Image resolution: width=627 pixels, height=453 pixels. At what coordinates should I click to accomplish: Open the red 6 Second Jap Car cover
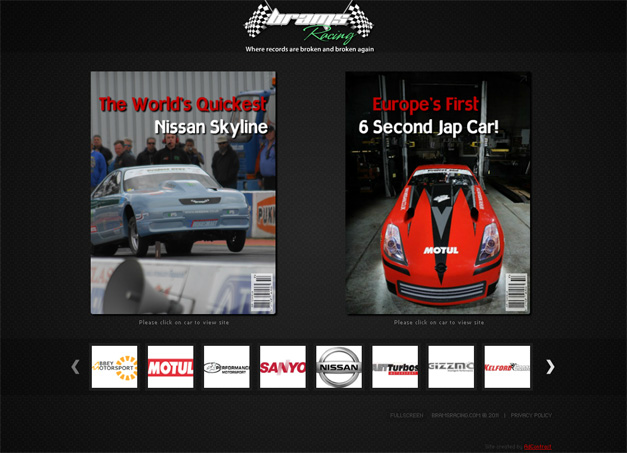[x=438, y=193]
